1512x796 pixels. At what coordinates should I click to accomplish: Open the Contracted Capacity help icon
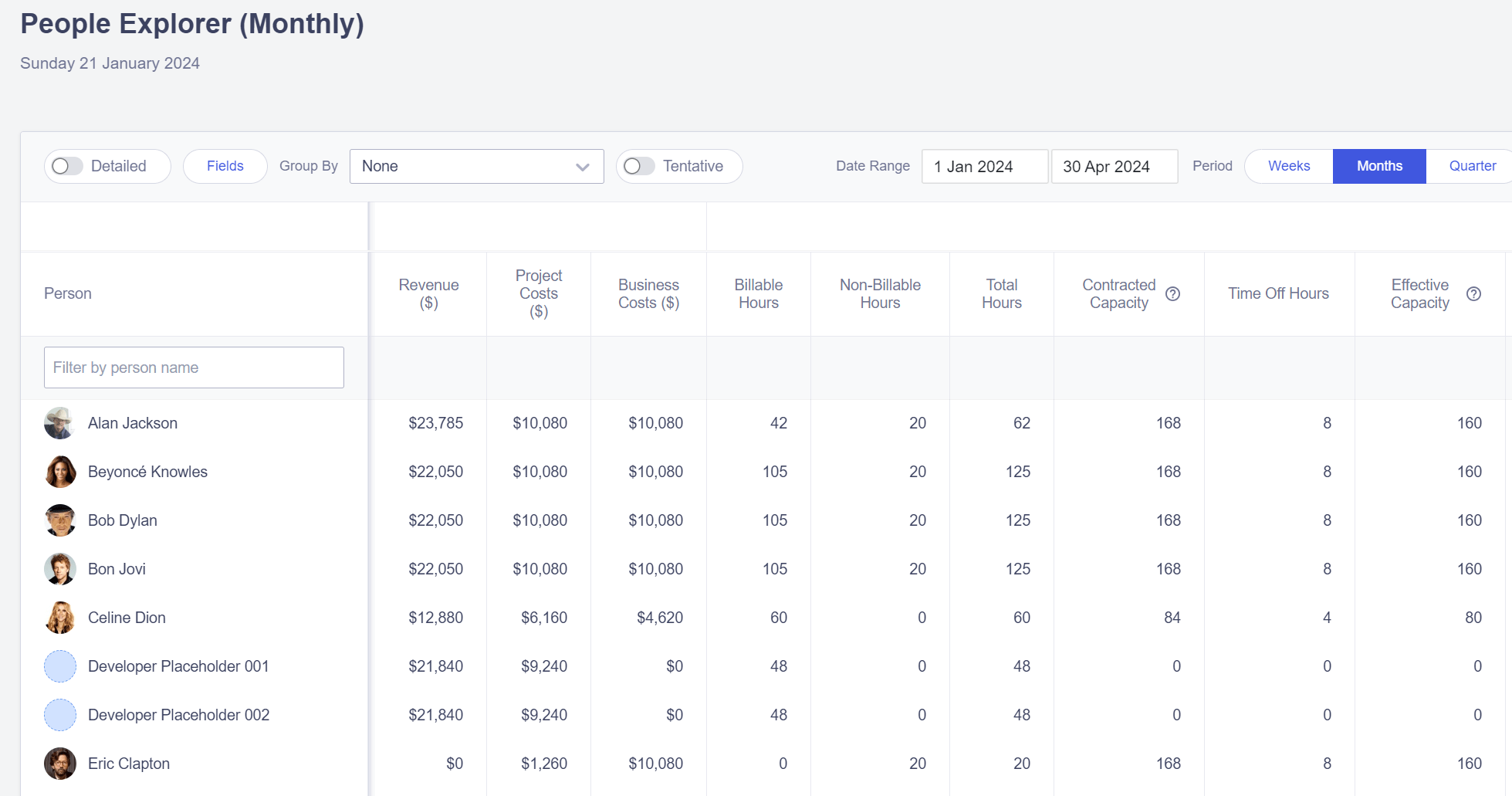click(1172, 294)
